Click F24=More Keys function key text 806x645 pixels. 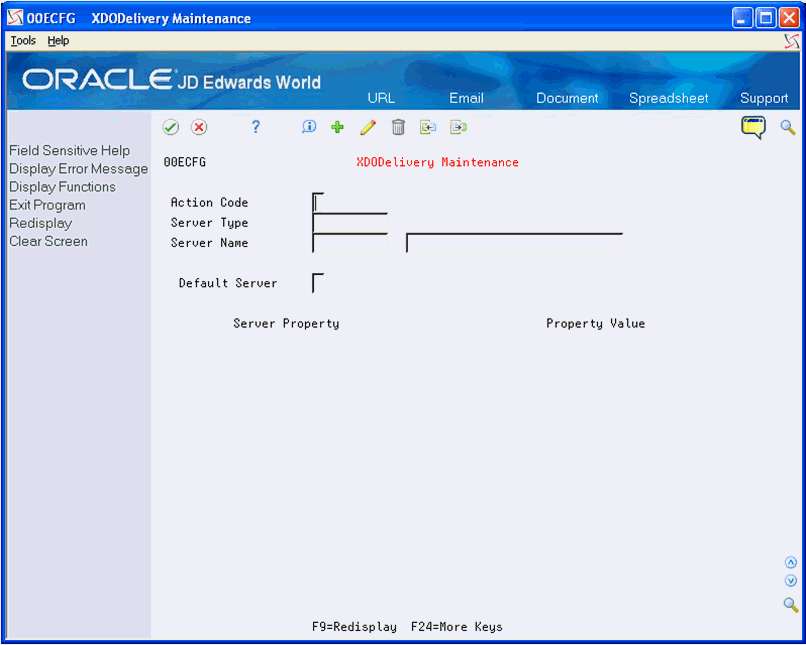(456, 626)
